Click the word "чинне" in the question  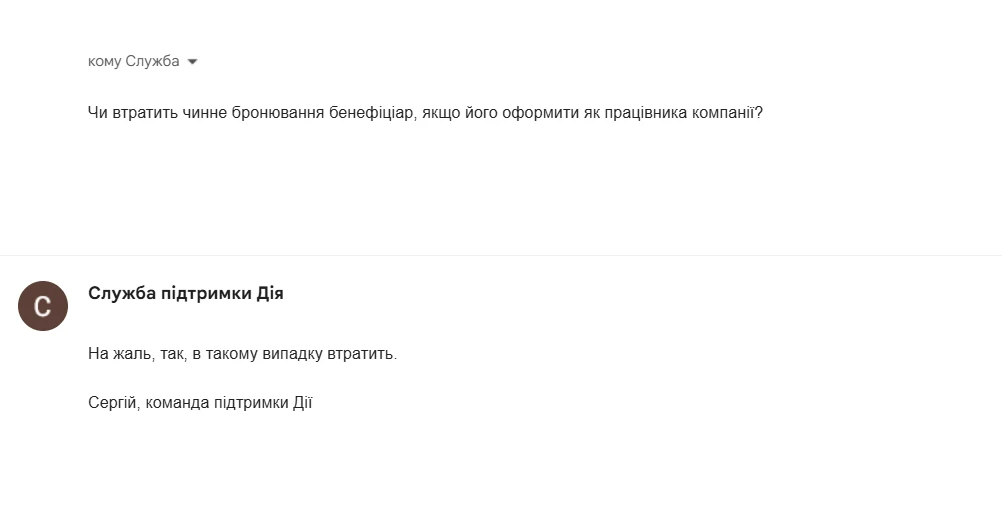coord(204,113)
